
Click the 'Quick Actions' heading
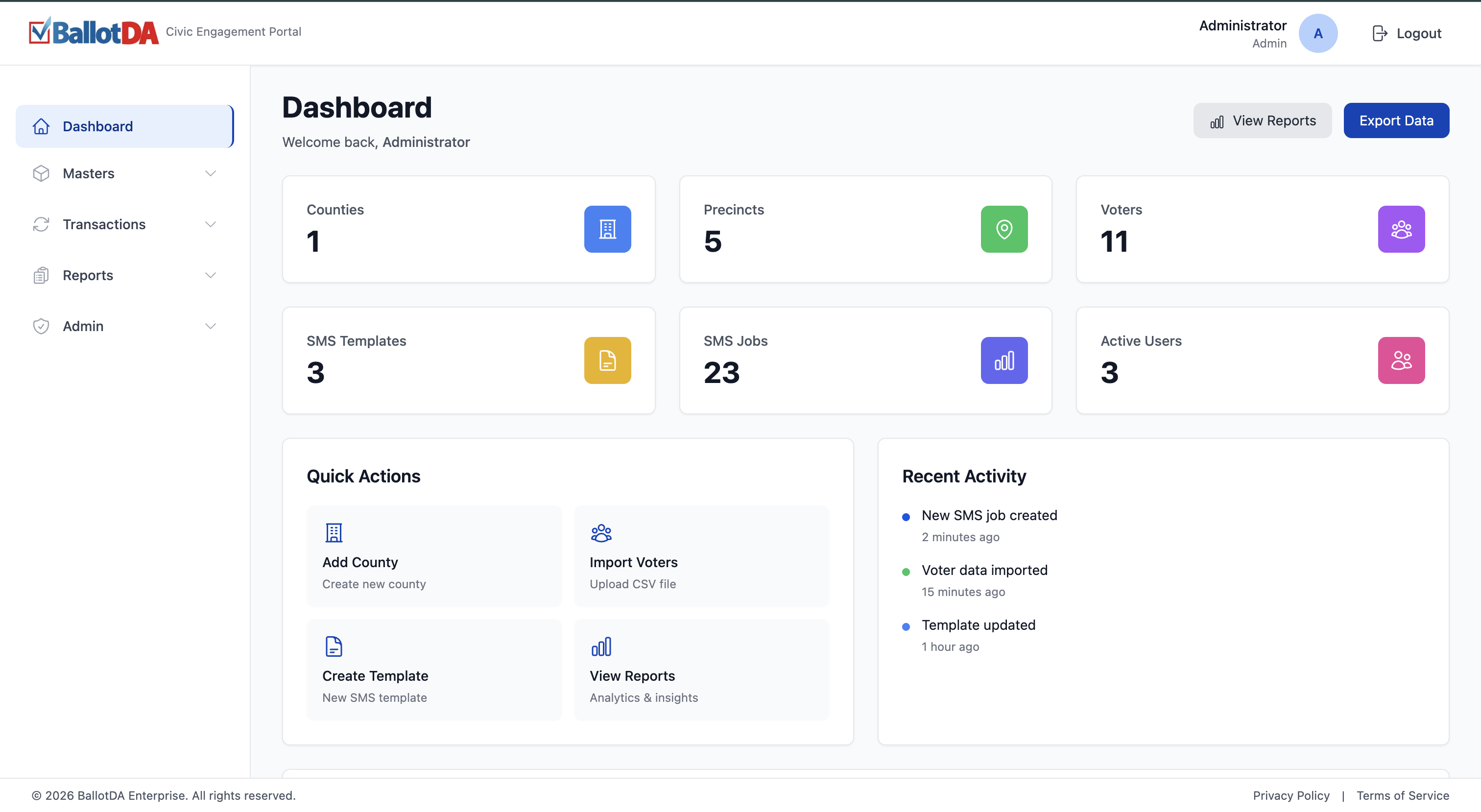click(x=363, y=476)
